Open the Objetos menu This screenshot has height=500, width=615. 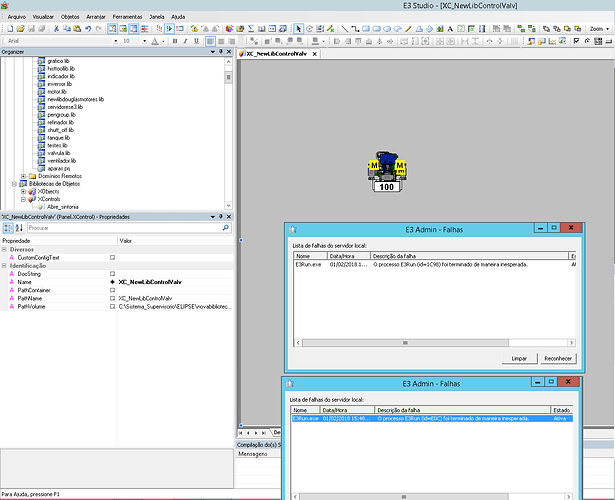click(x=70, y=17)
